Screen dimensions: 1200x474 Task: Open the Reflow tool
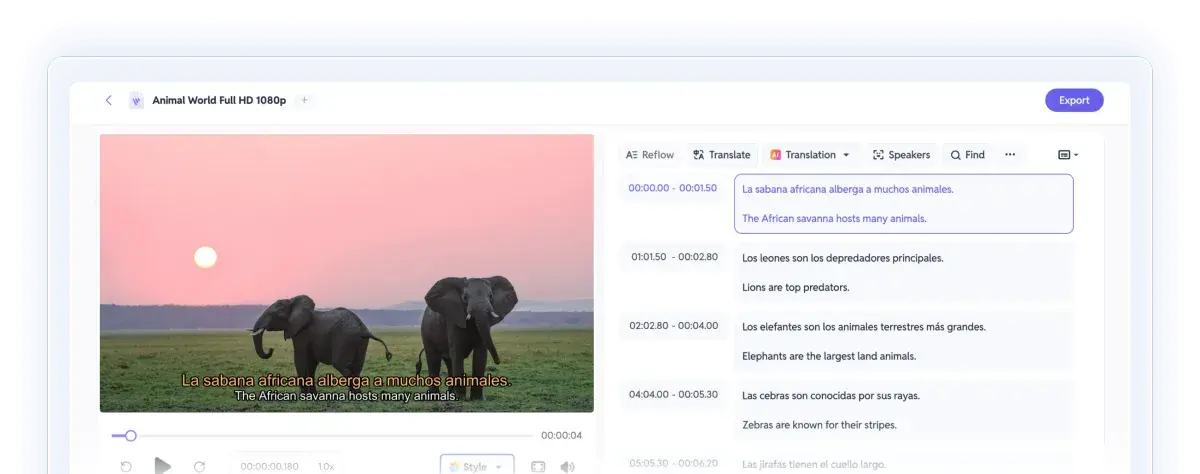pyautogui.click(x=650, y=155)
